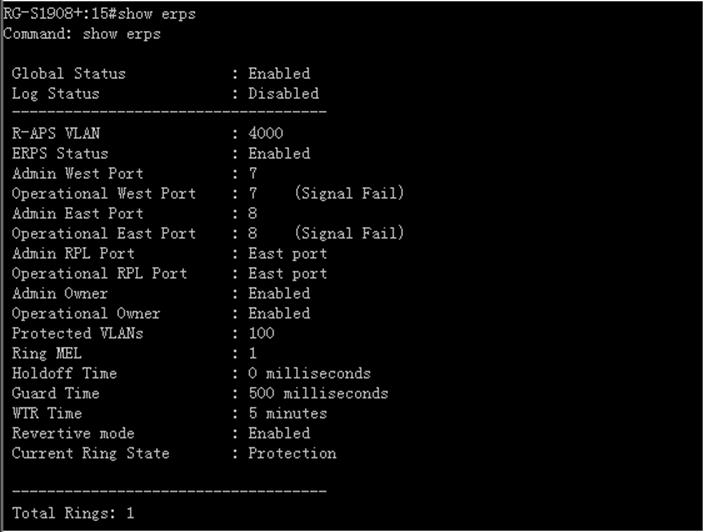Click the Operational Owner line

click(161, 313)
